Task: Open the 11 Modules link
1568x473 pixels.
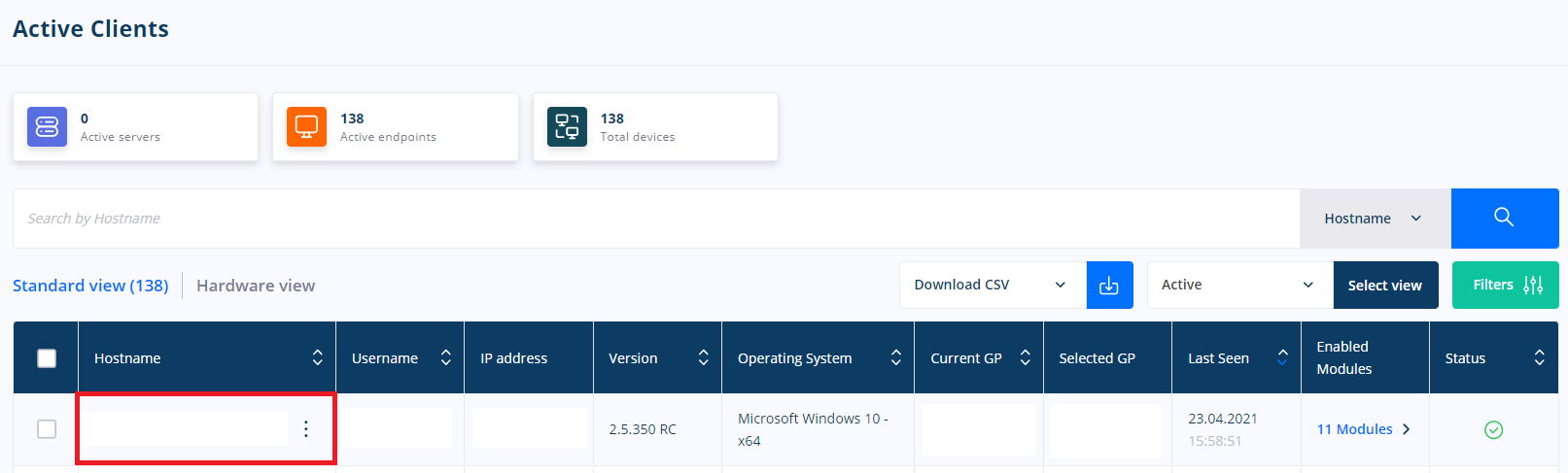Action: (x=1363, y=429)
